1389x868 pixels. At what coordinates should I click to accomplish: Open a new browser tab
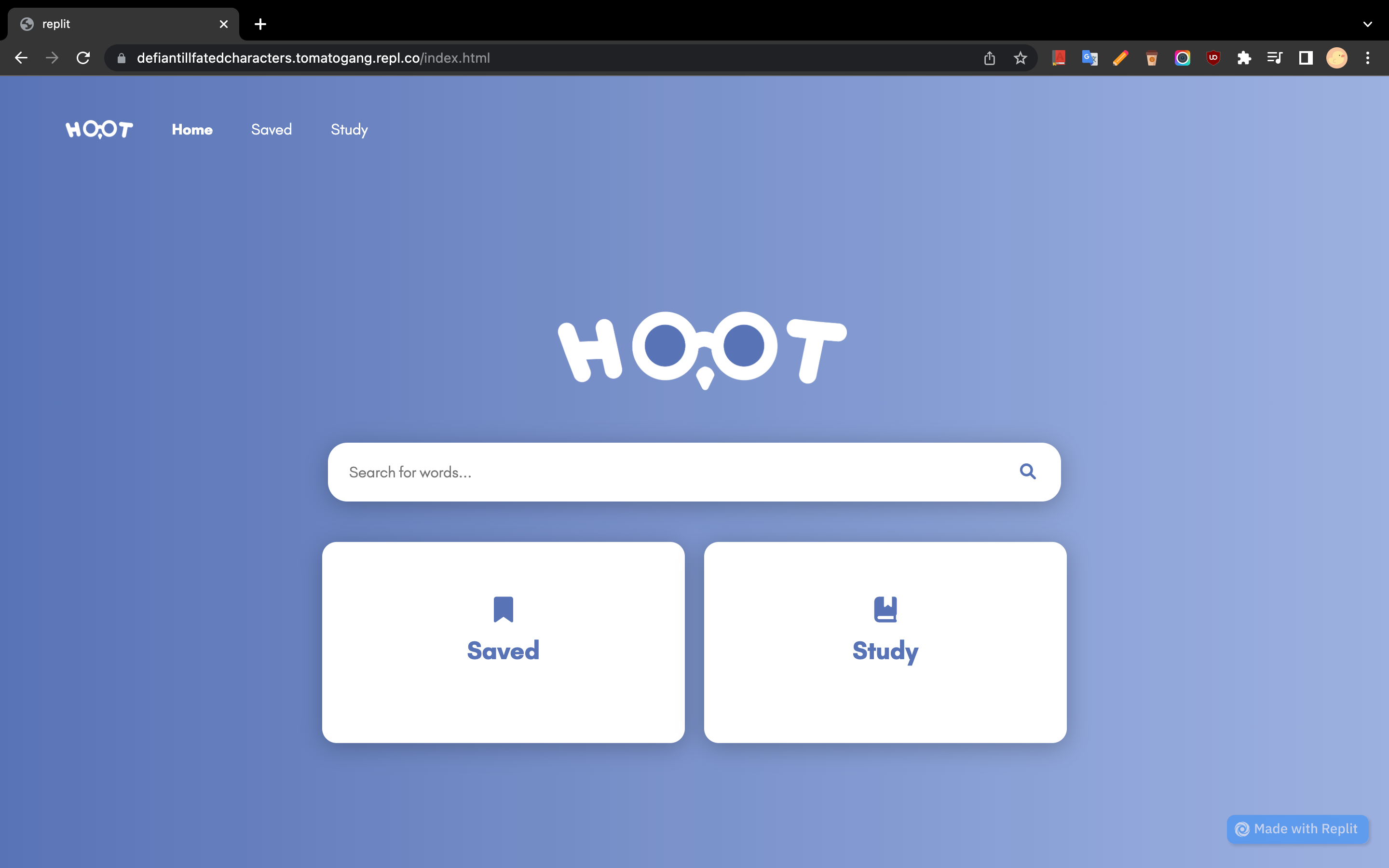pyautogui.click(x=260, y=24)
